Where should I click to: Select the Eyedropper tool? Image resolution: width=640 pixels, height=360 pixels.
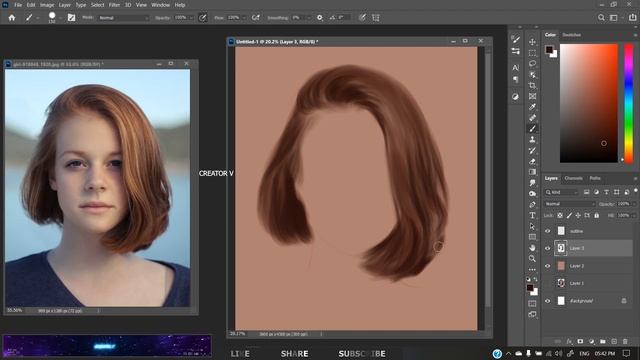click(532, 107)
